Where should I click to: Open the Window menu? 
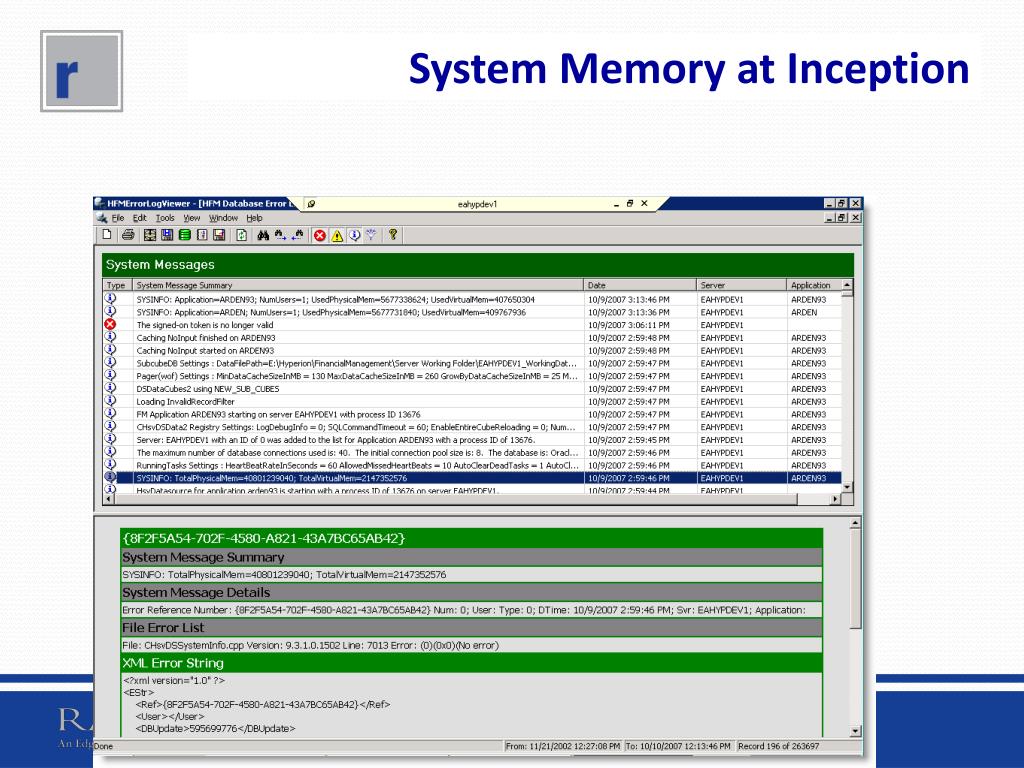point(223,218)
